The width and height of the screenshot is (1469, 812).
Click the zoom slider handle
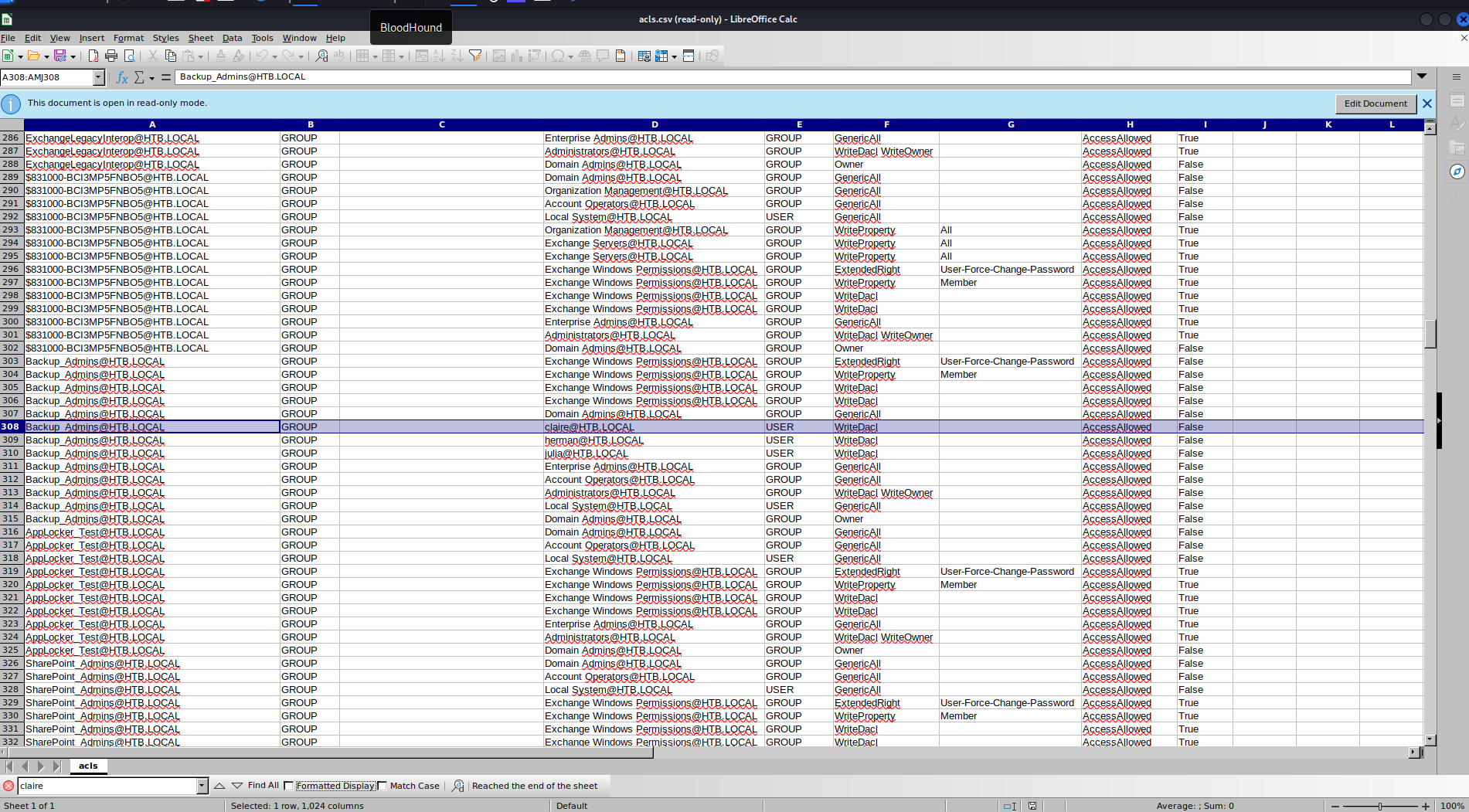1380,806
